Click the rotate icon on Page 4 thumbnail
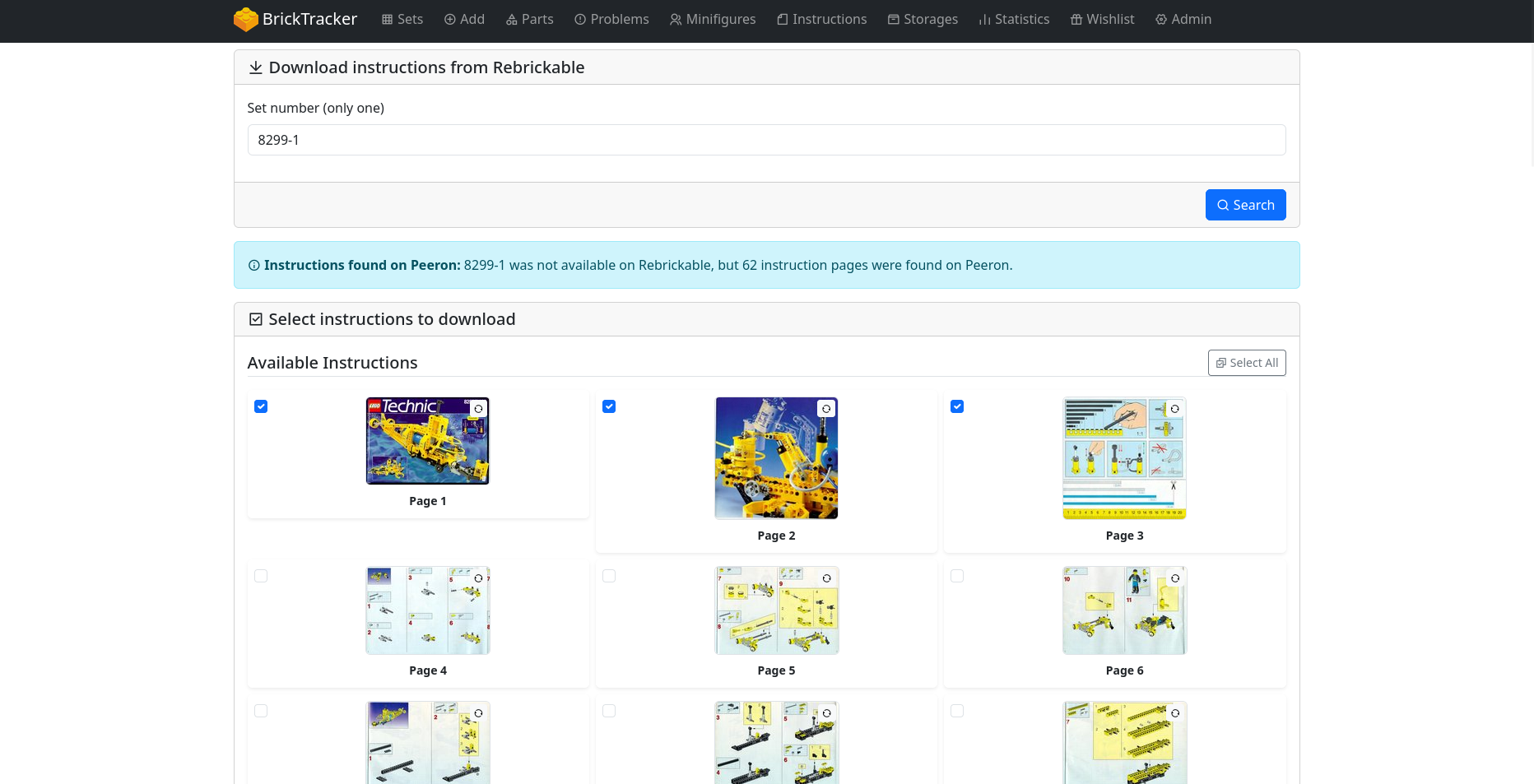 click(x=478, y=578)
